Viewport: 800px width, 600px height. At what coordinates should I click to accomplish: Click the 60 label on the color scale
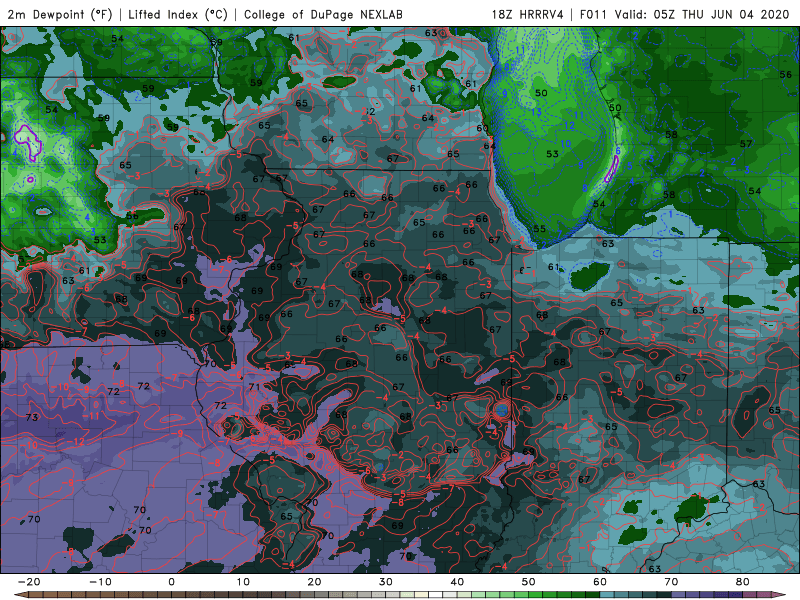[x=600, y=582]
